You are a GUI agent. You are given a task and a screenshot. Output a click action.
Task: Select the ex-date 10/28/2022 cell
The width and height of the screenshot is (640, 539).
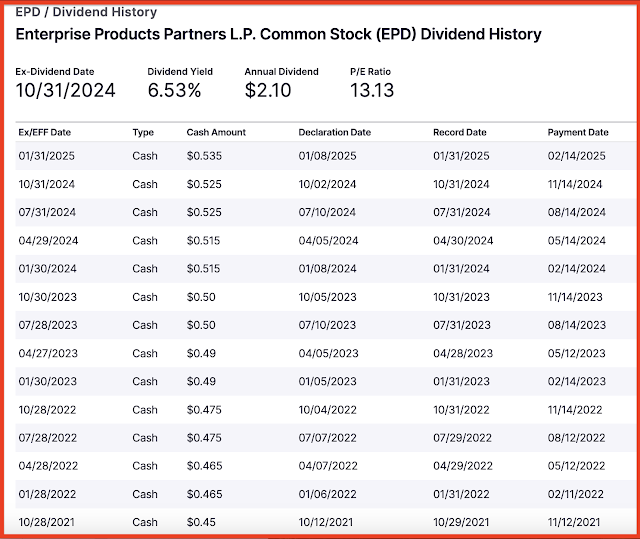click(47, 410)
